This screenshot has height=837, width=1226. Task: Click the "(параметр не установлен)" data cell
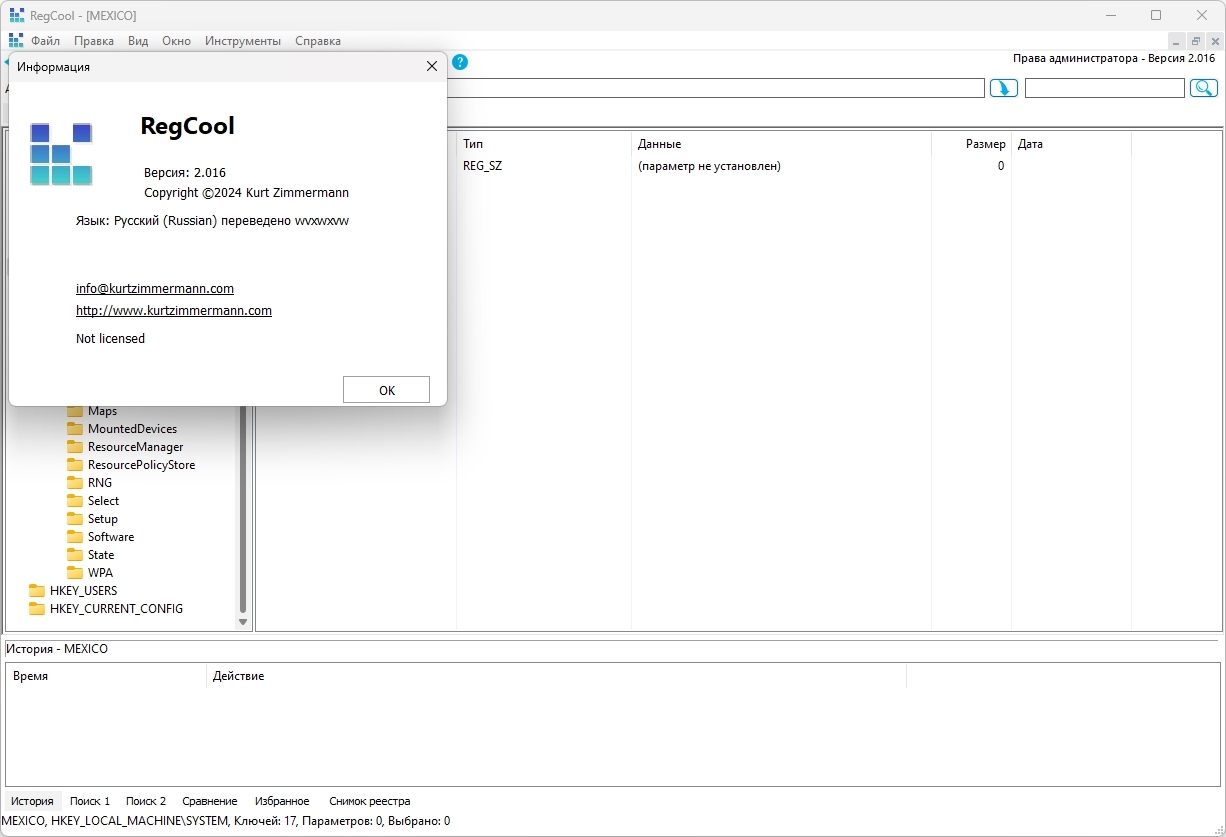tap(709, 166)
